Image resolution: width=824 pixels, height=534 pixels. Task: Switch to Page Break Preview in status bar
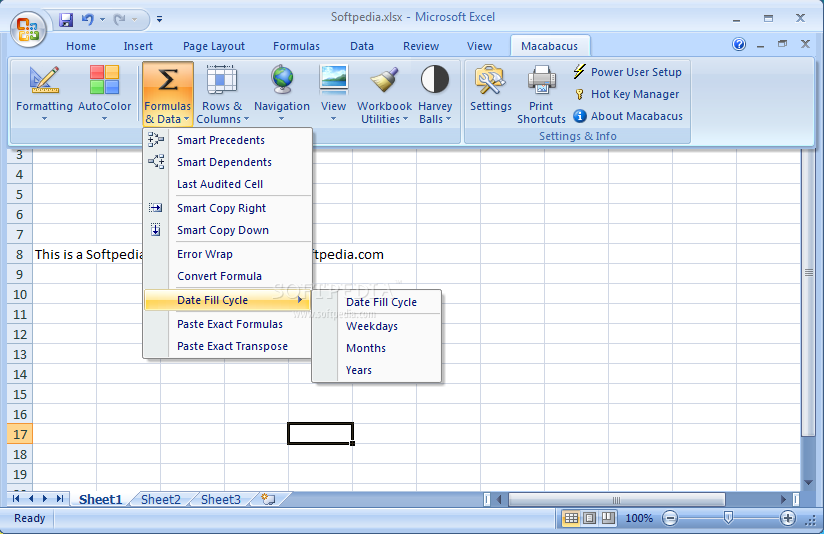608,518
